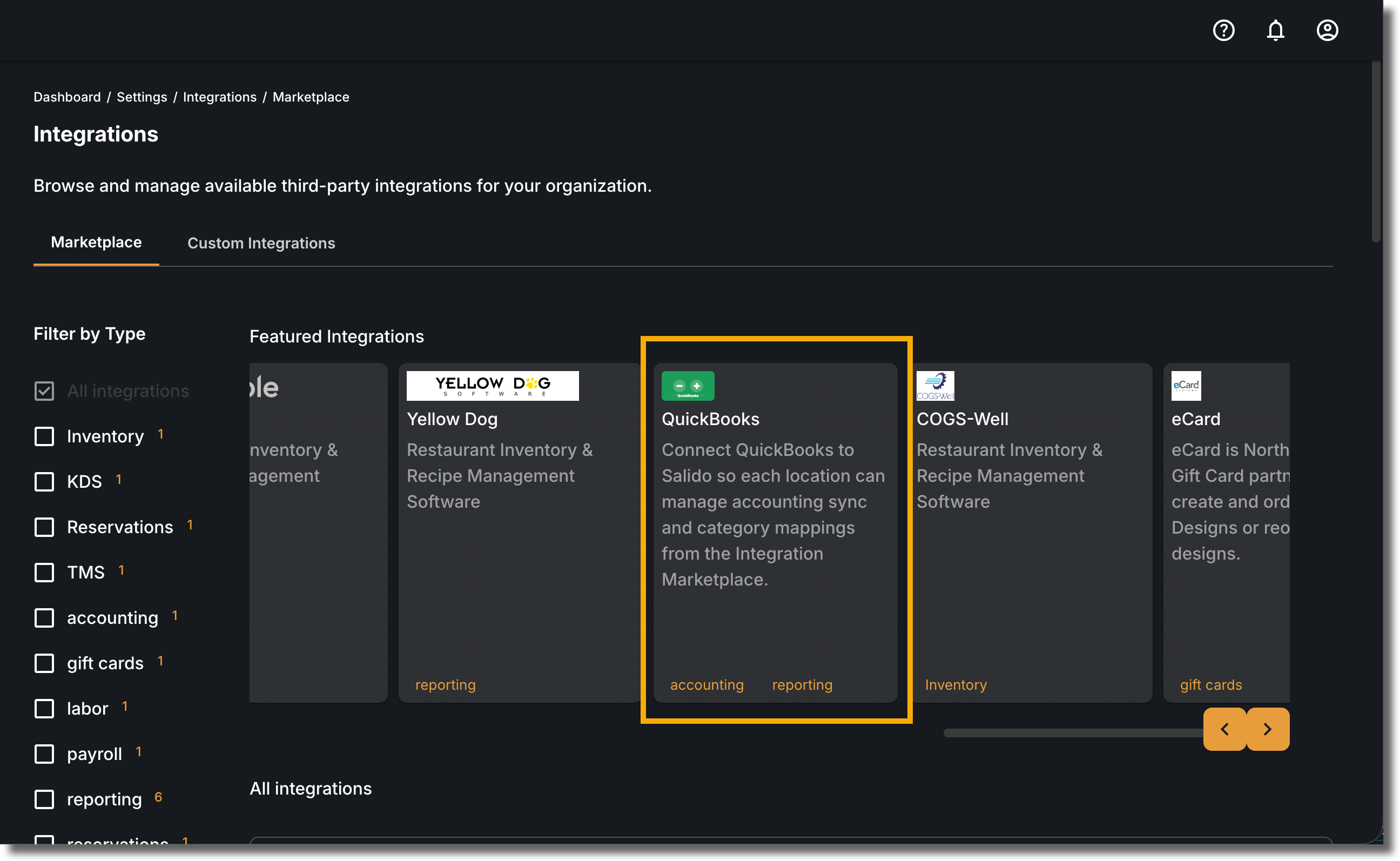Check the Reservations filter
The width and height of the screenshot is (1400, 861).
pos(44,527)
